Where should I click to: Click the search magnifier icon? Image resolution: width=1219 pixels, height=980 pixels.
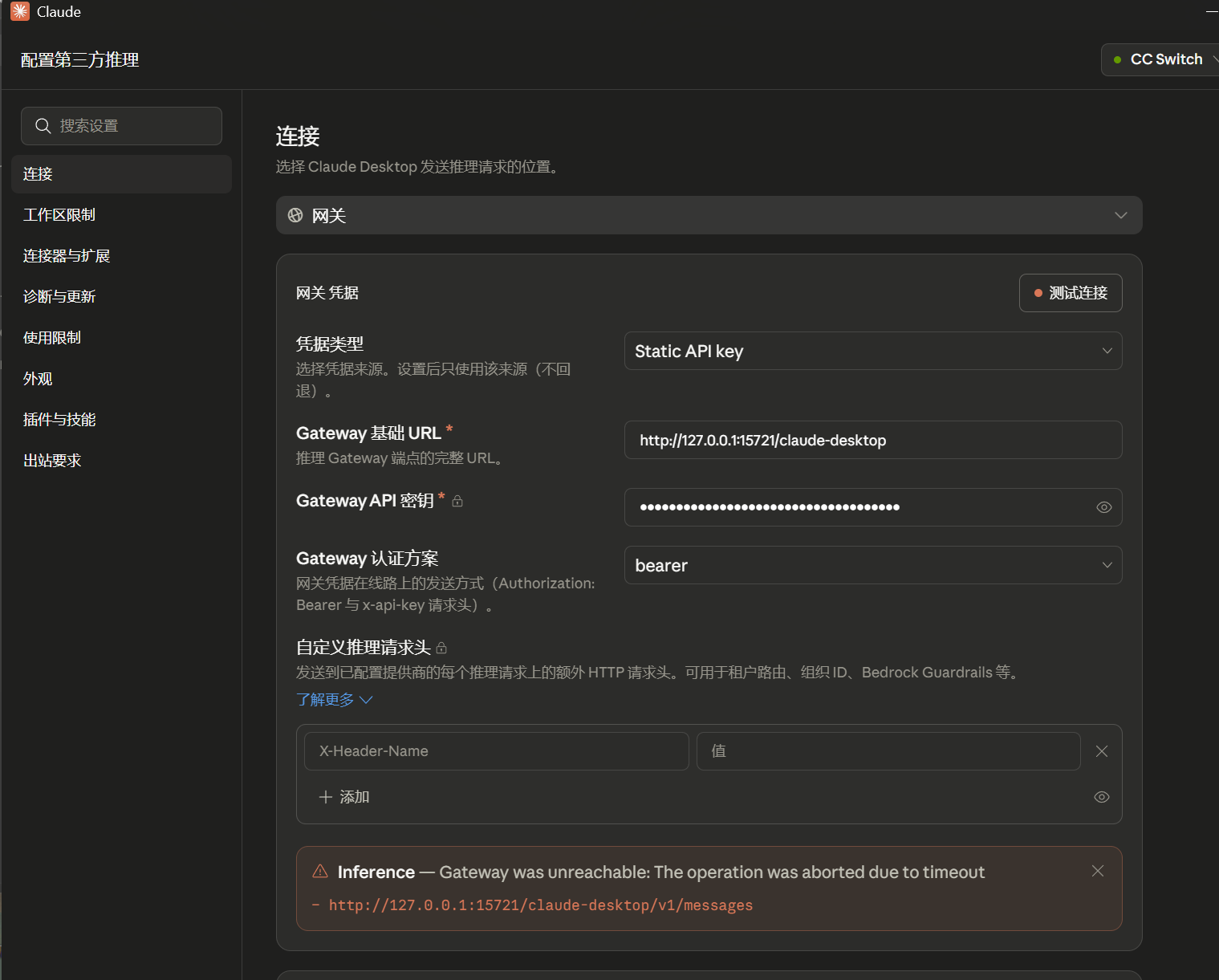coord(43,126)
